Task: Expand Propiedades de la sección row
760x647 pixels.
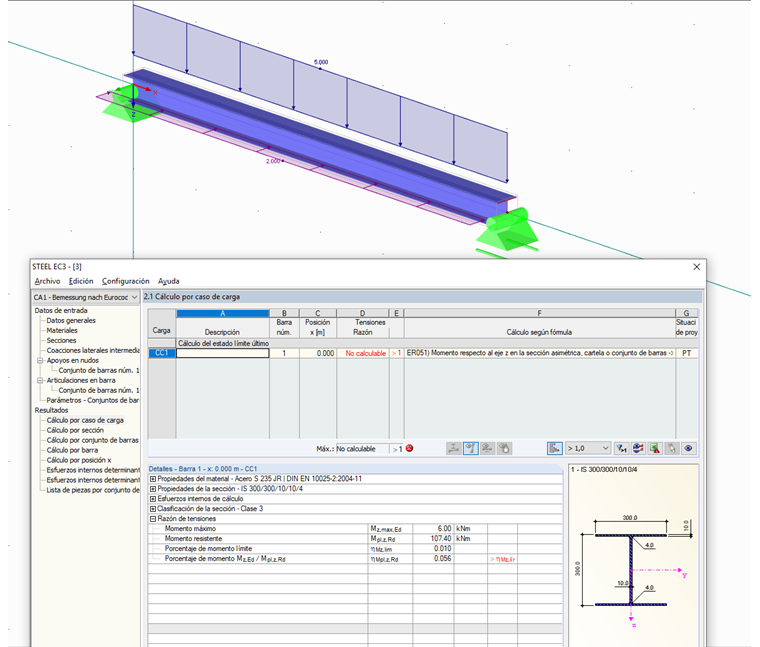Action: 153,489
